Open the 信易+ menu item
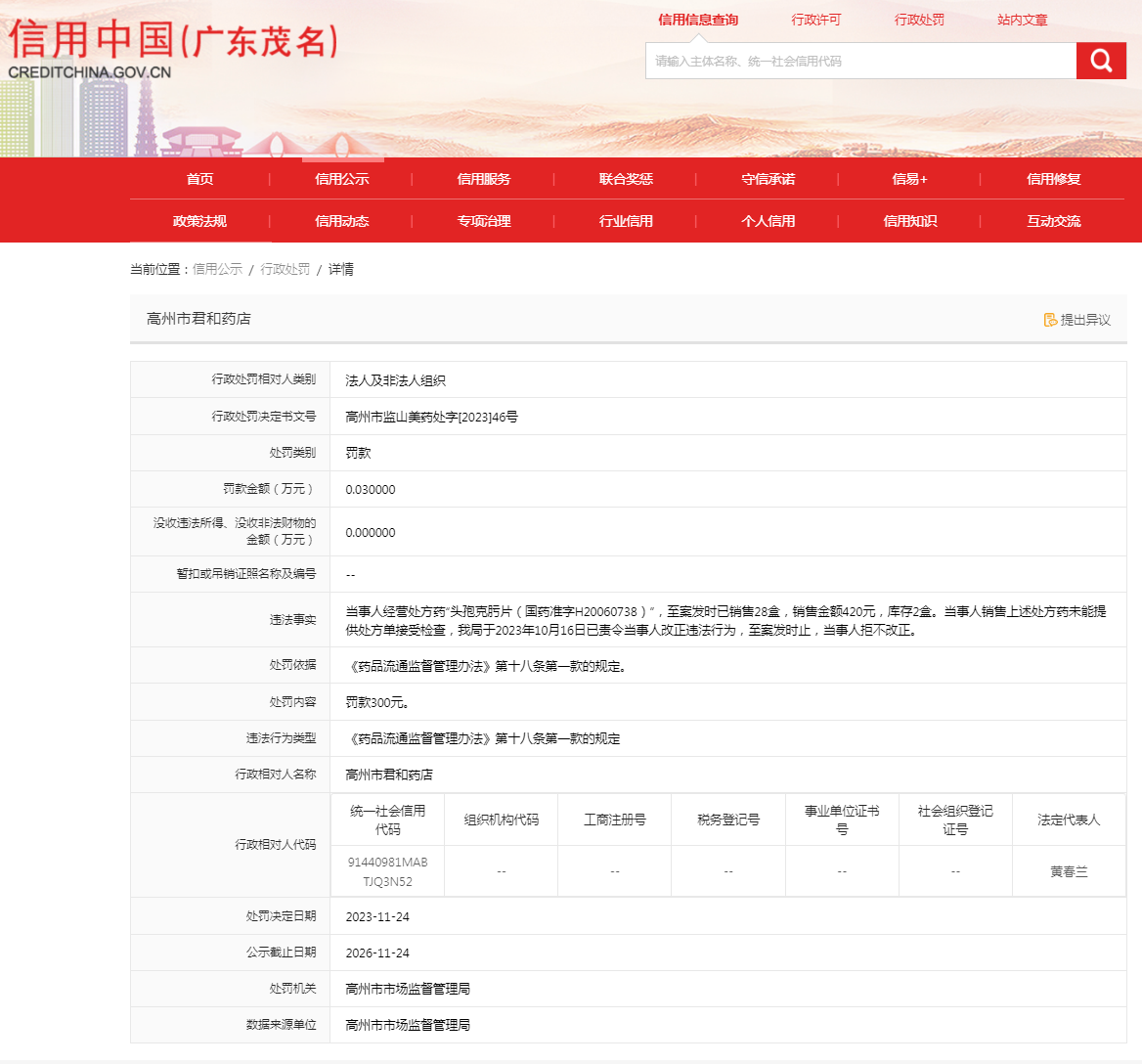1142x1064 pixels. pyautogui.click(x=909, y=179)
